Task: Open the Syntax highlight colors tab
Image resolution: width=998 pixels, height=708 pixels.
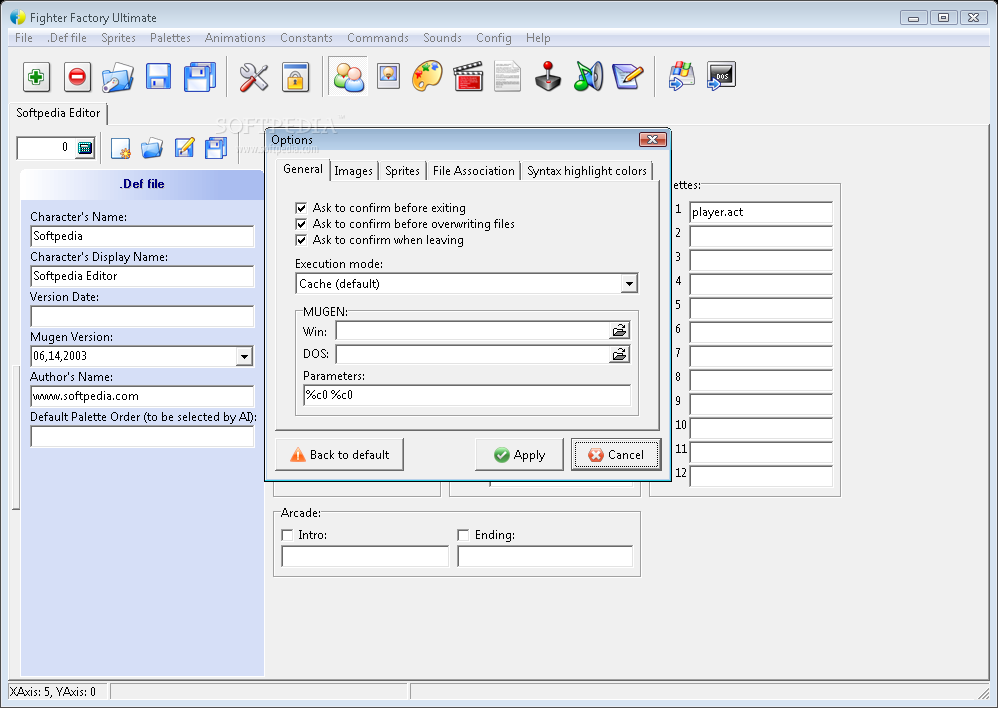Action: tap(587, 171)
